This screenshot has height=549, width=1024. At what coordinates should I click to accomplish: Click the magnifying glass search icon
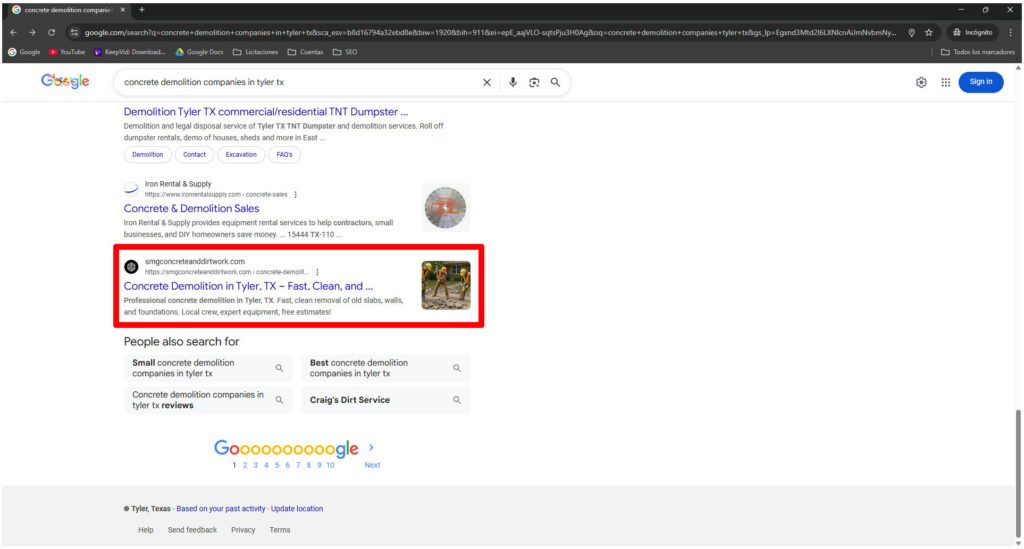pos(555,82)
